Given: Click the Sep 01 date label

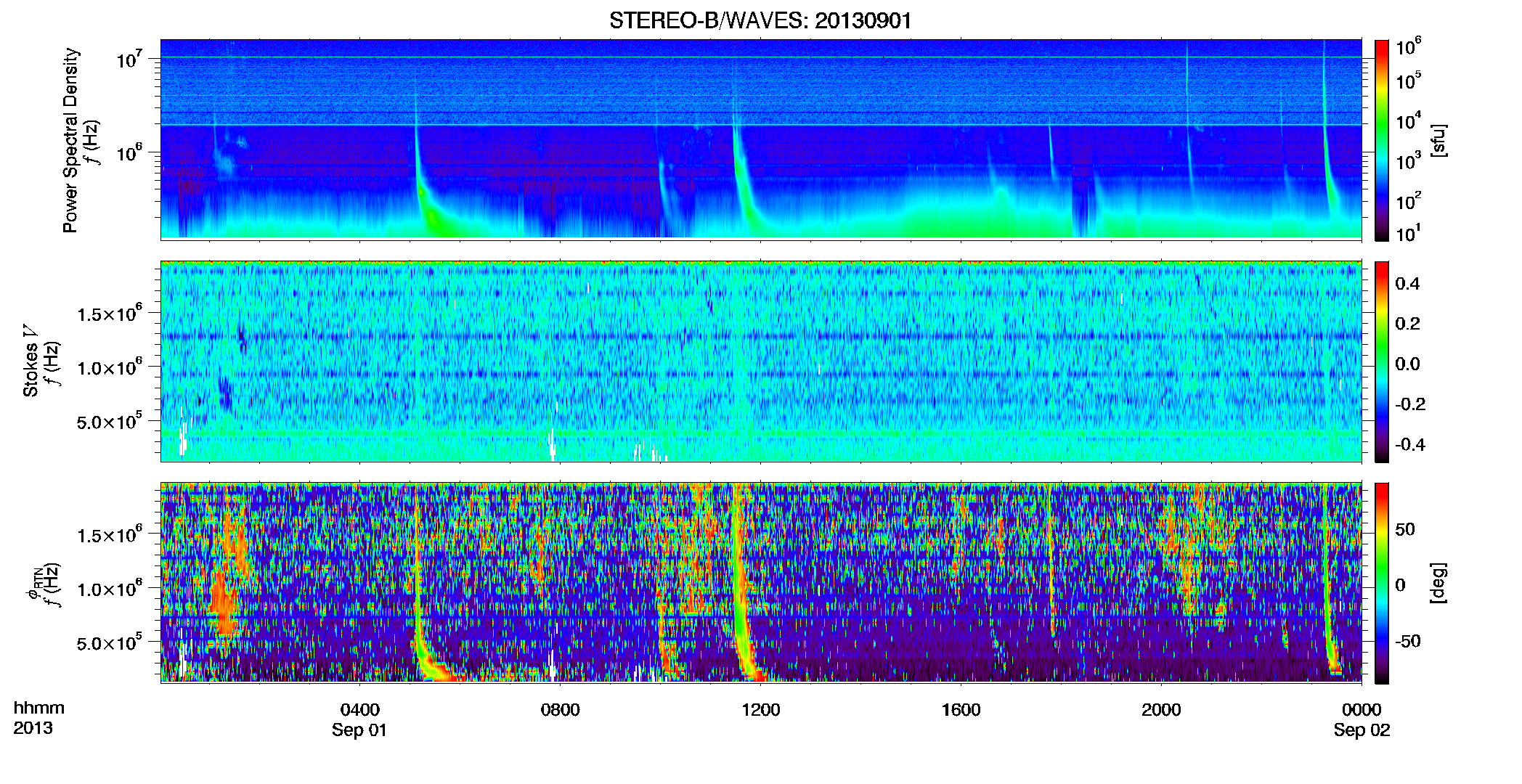Looking at the screenshot, I should (x=359, y=730).
